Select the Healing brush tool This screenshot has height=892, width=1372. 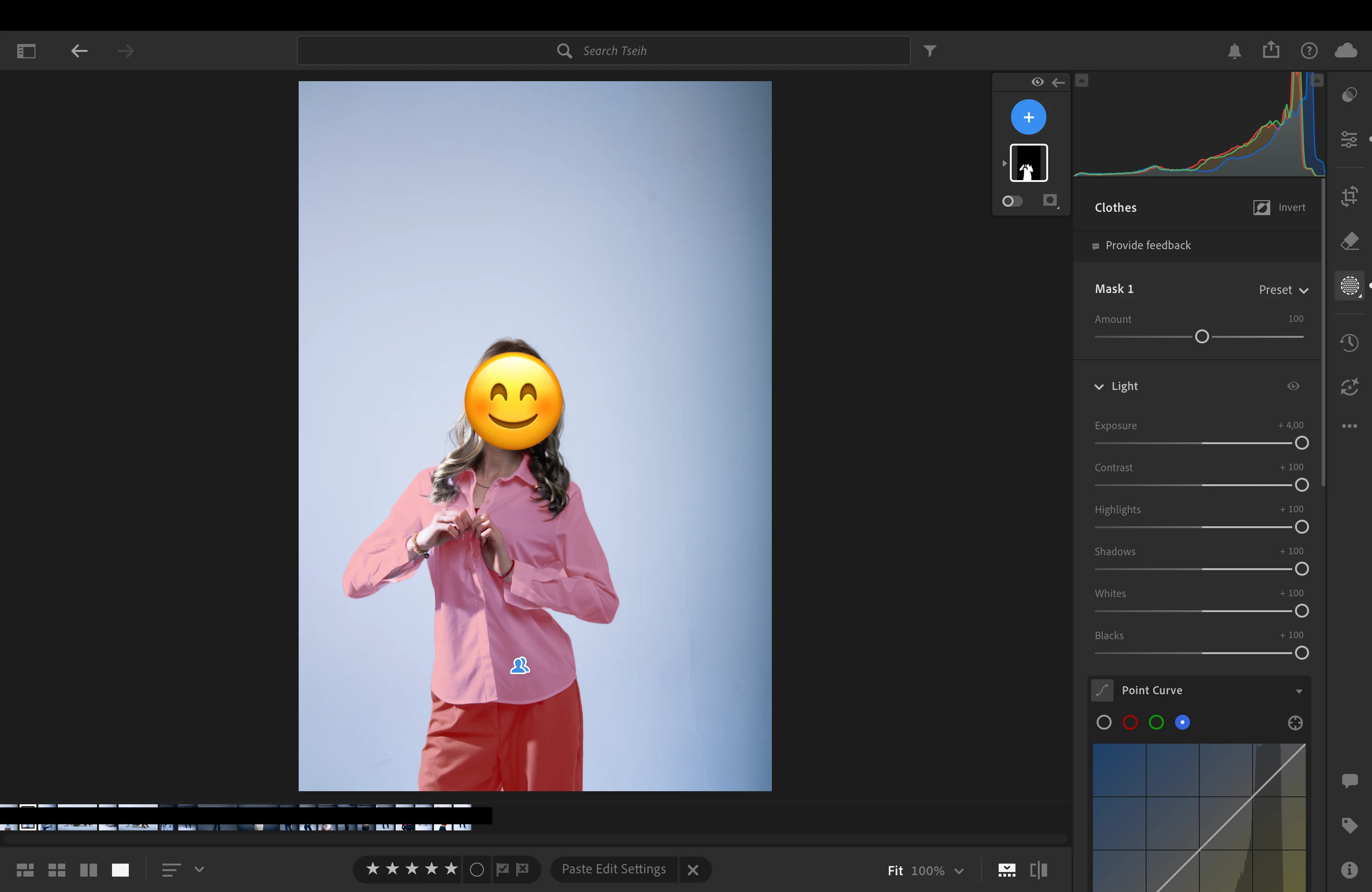(x=1349, y=241)
